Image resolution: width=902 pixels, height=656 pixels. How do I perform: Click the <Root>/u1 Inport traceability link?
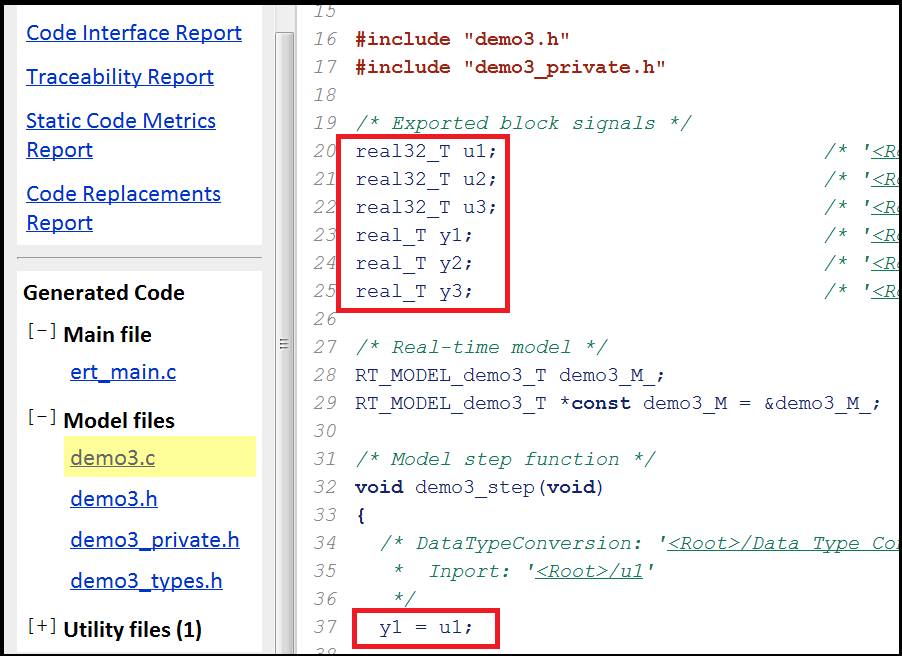click(588, 571)
